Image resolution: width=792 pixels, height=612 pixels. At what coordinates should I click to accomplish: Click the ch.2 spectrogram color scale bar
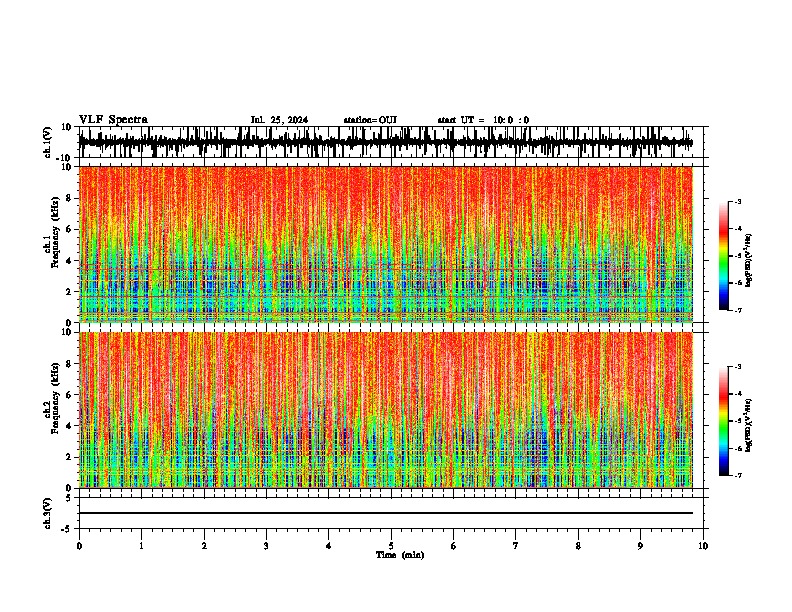pos(723,421)
